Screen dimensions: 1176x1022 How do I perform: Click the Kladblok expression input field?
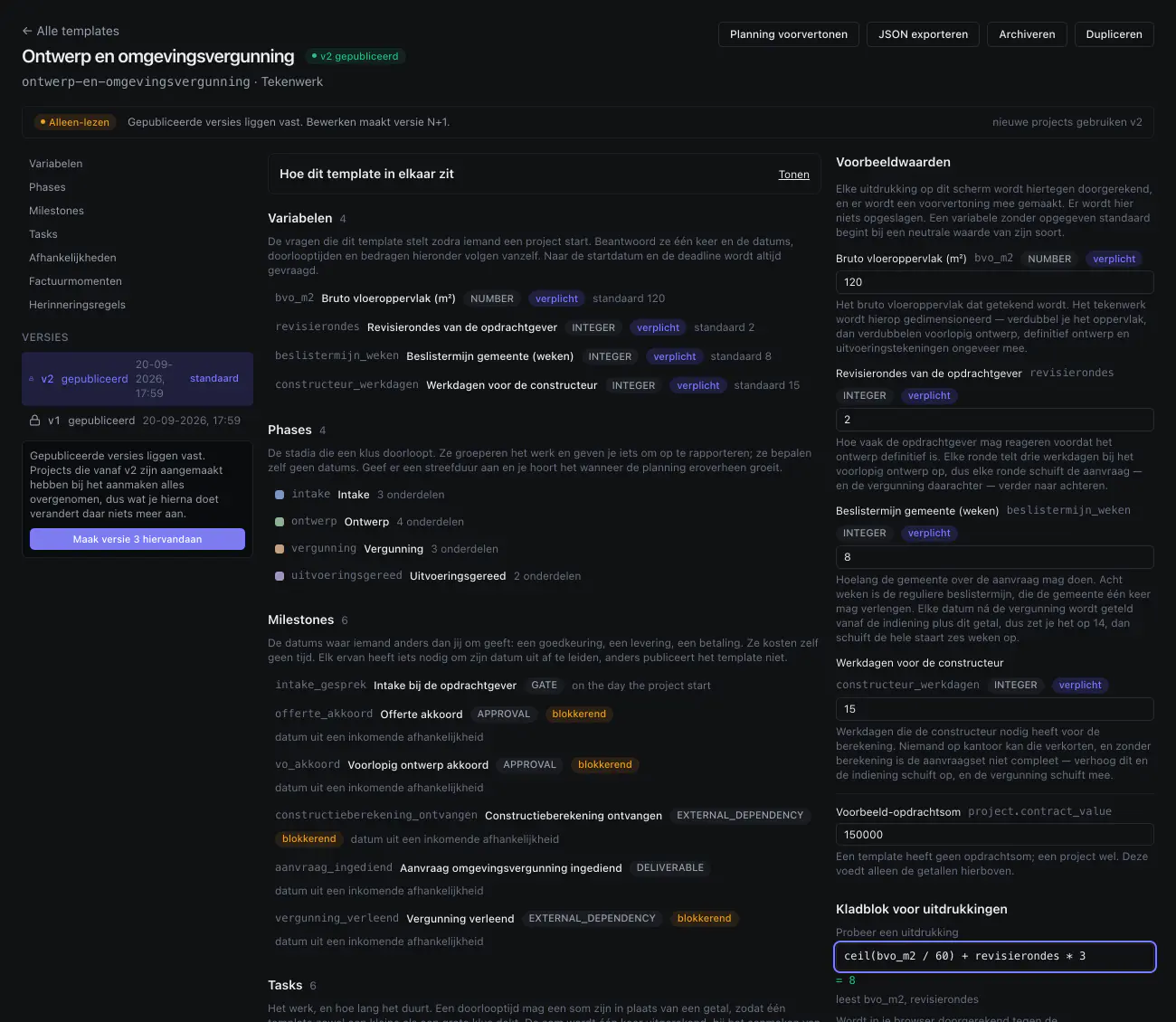tap(995, 956)
